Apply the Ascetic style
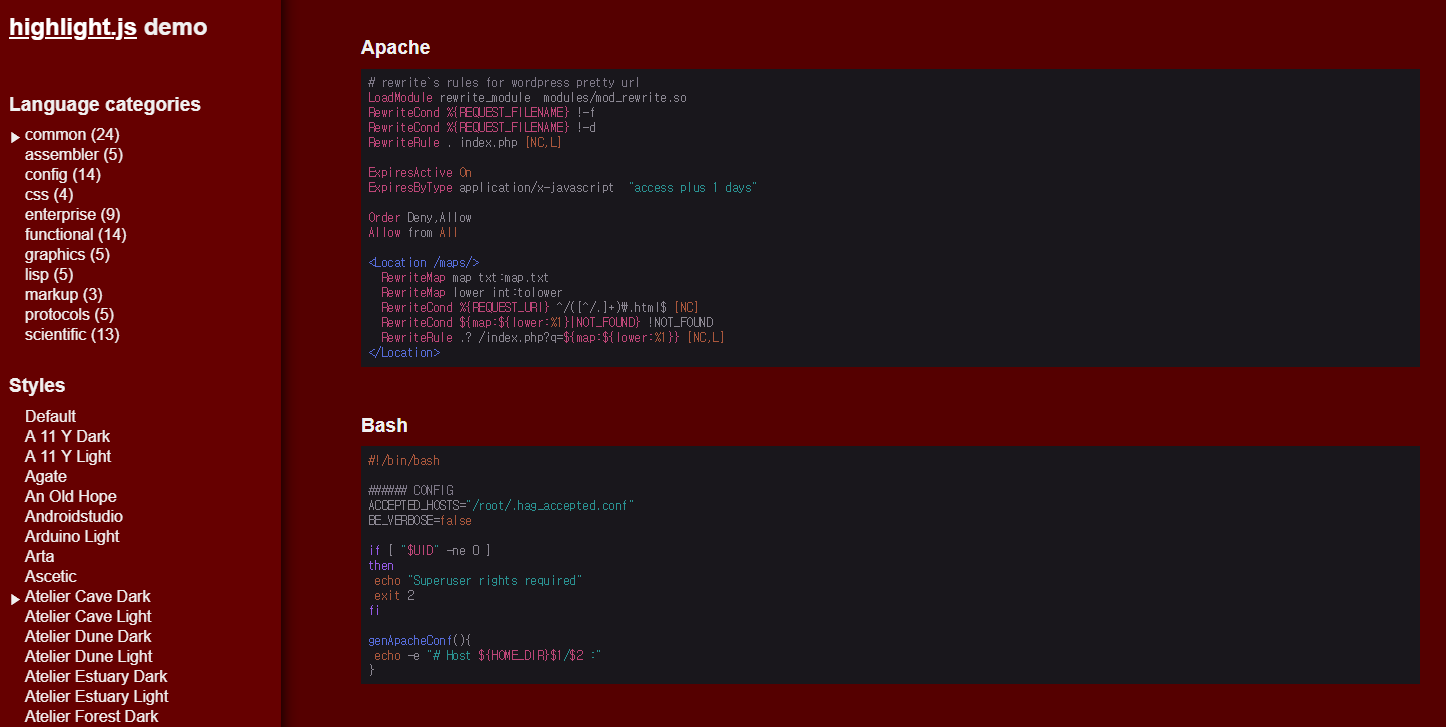Viewport: 1446px width, 727px height. (51, 576)
